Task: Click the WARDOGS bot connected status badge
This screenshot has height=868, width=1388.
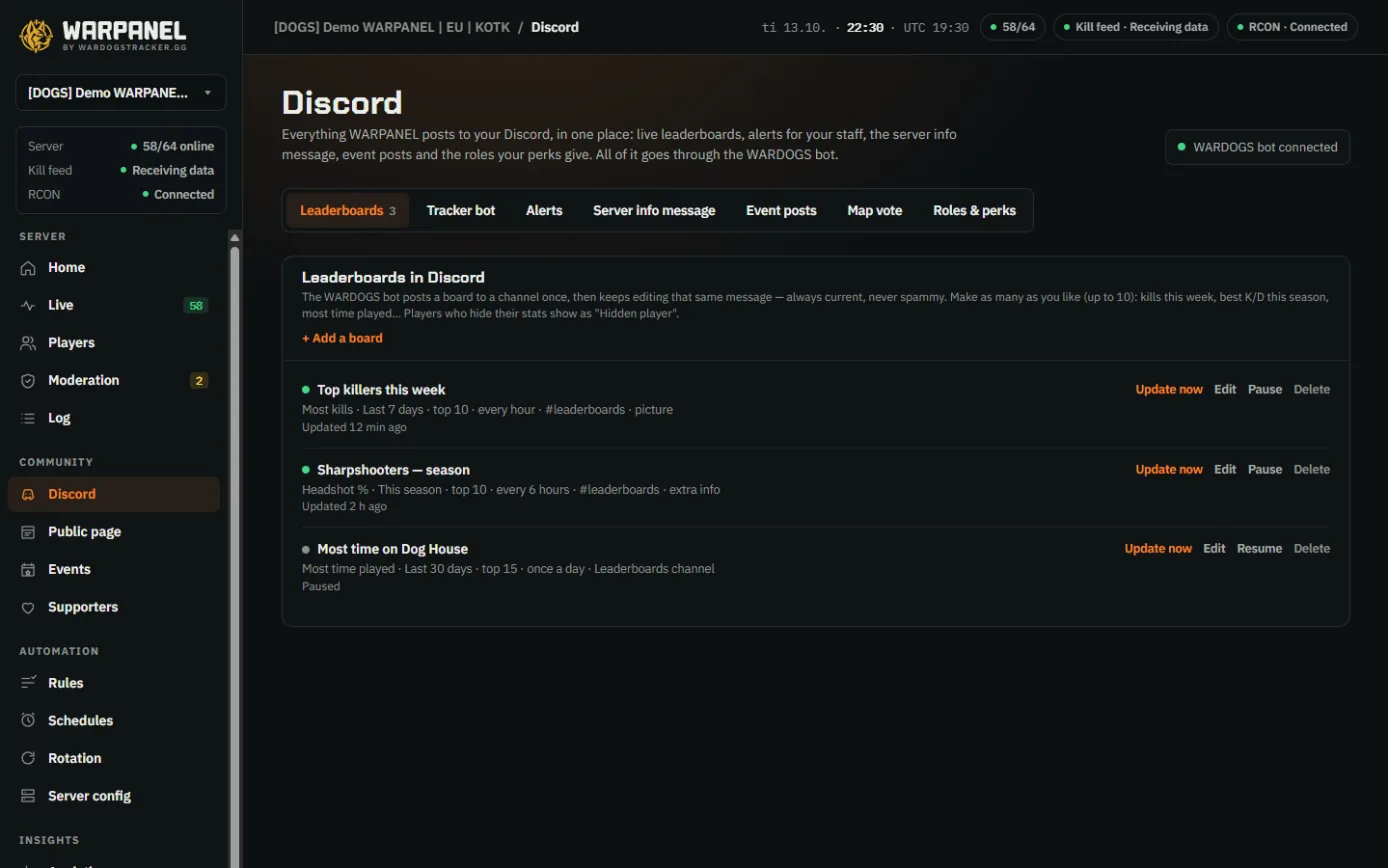Action: [1257, 147]
